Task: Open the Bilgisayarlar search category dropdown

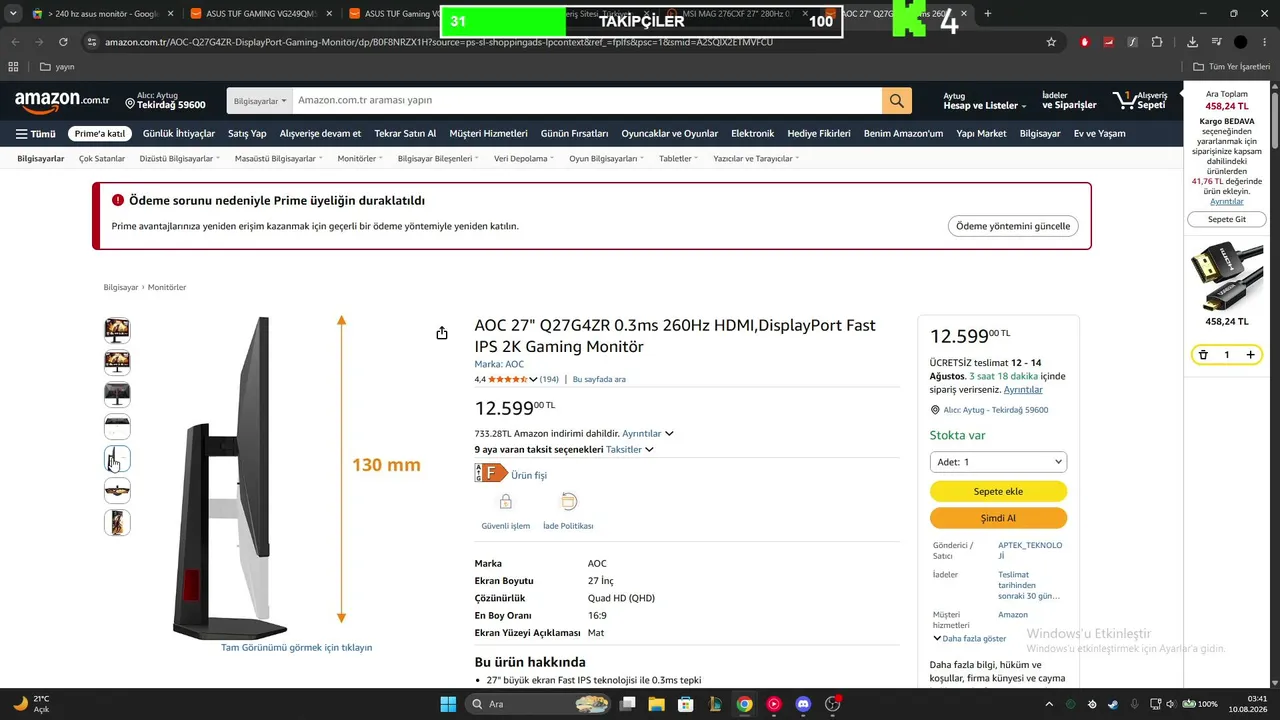Action: (260, 101)
